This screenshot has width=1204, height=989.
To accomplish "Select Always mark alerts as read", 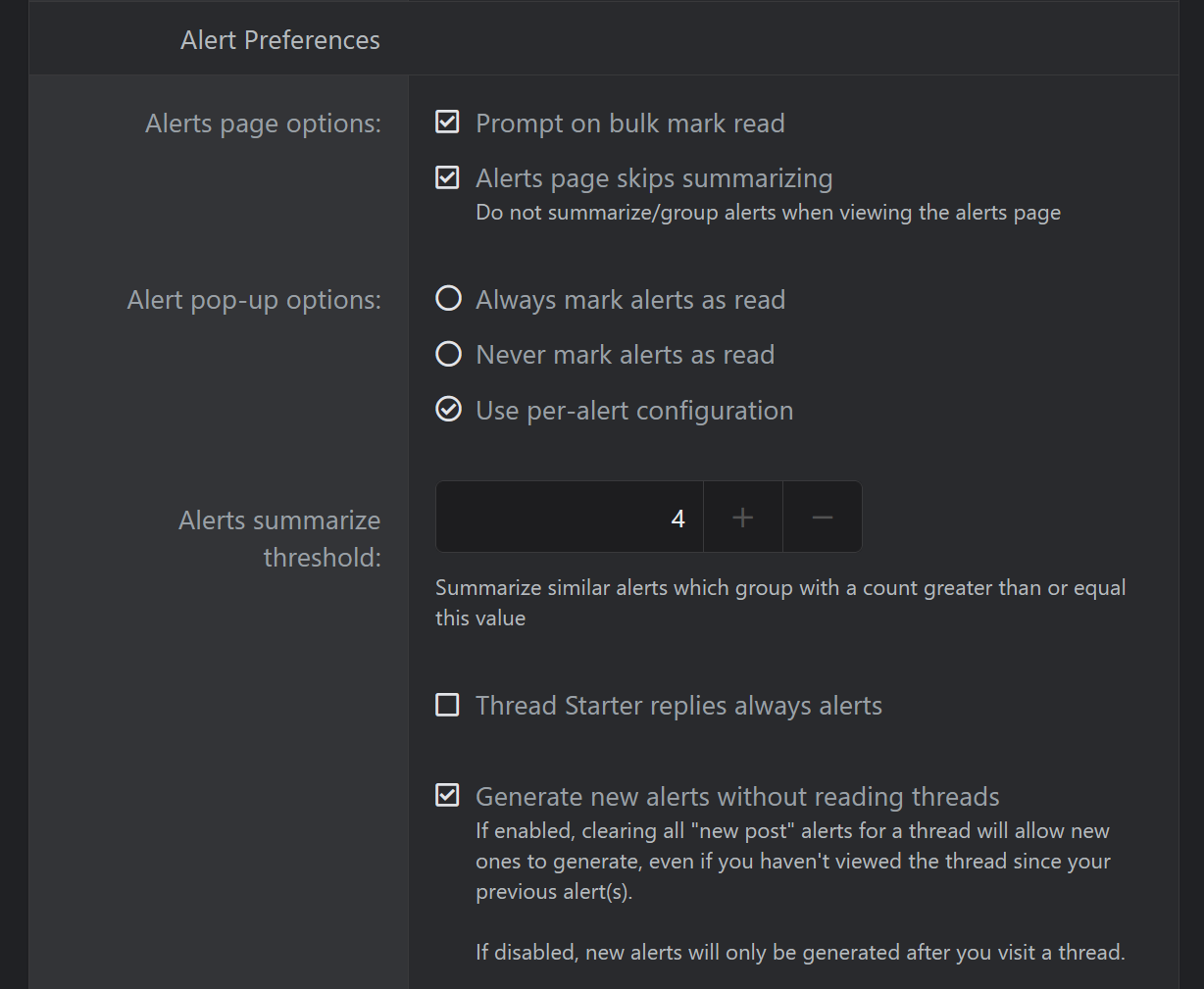I will [448, 299].
